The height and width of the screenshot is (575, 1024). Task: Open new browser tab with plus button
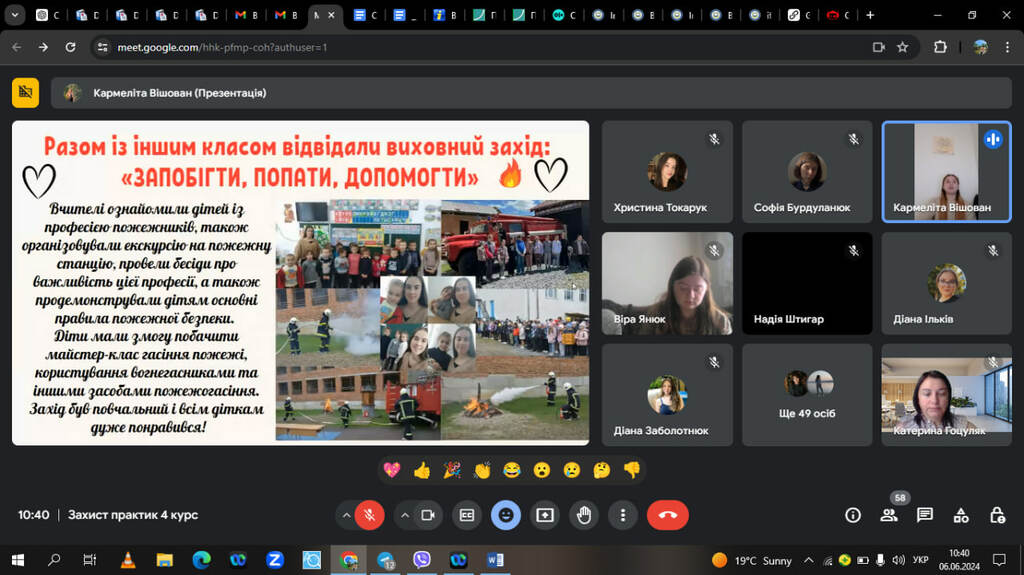pyautogui.click(x=870, y=15)
